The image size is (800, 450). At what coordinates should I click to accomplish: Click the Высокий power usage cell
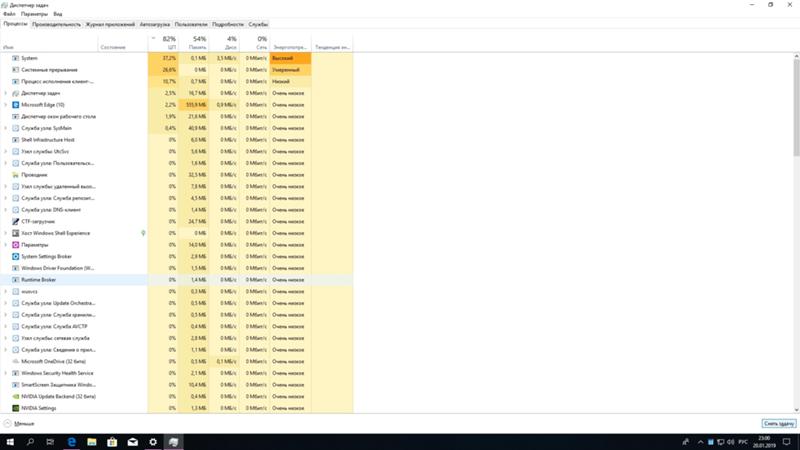tap(290, 58)
